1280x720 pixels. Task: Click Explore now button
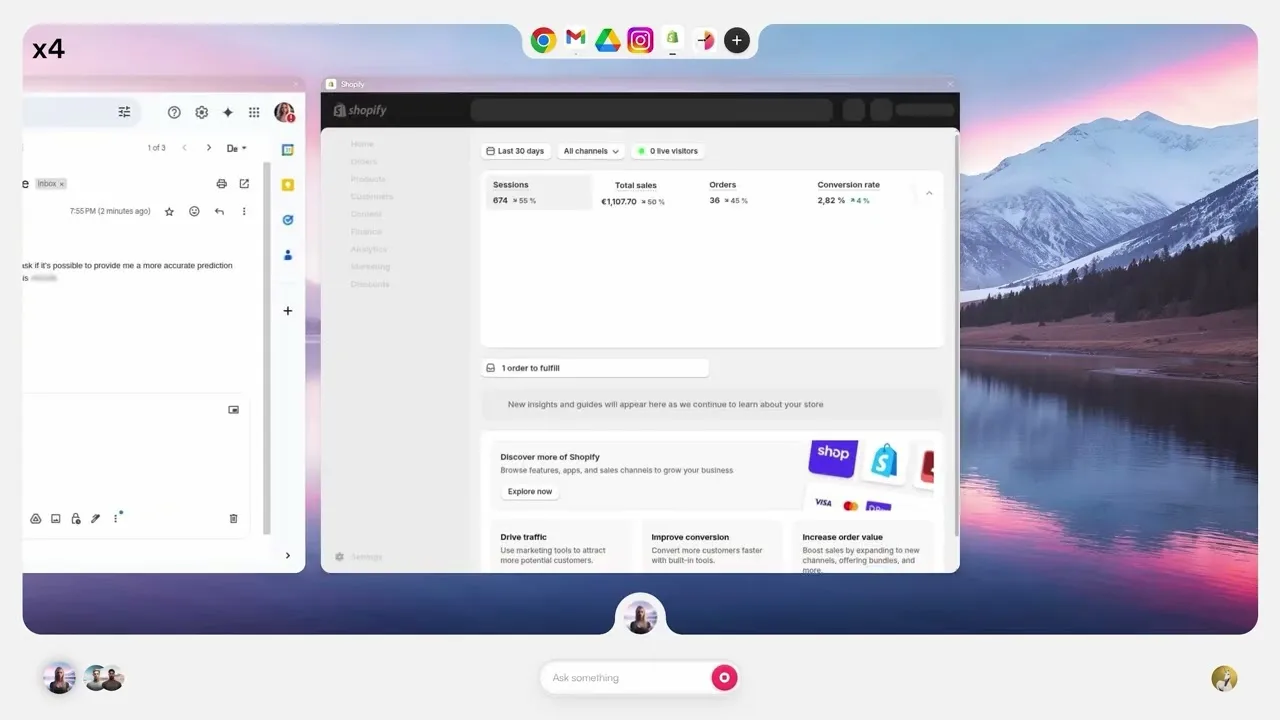coord(530,492)
